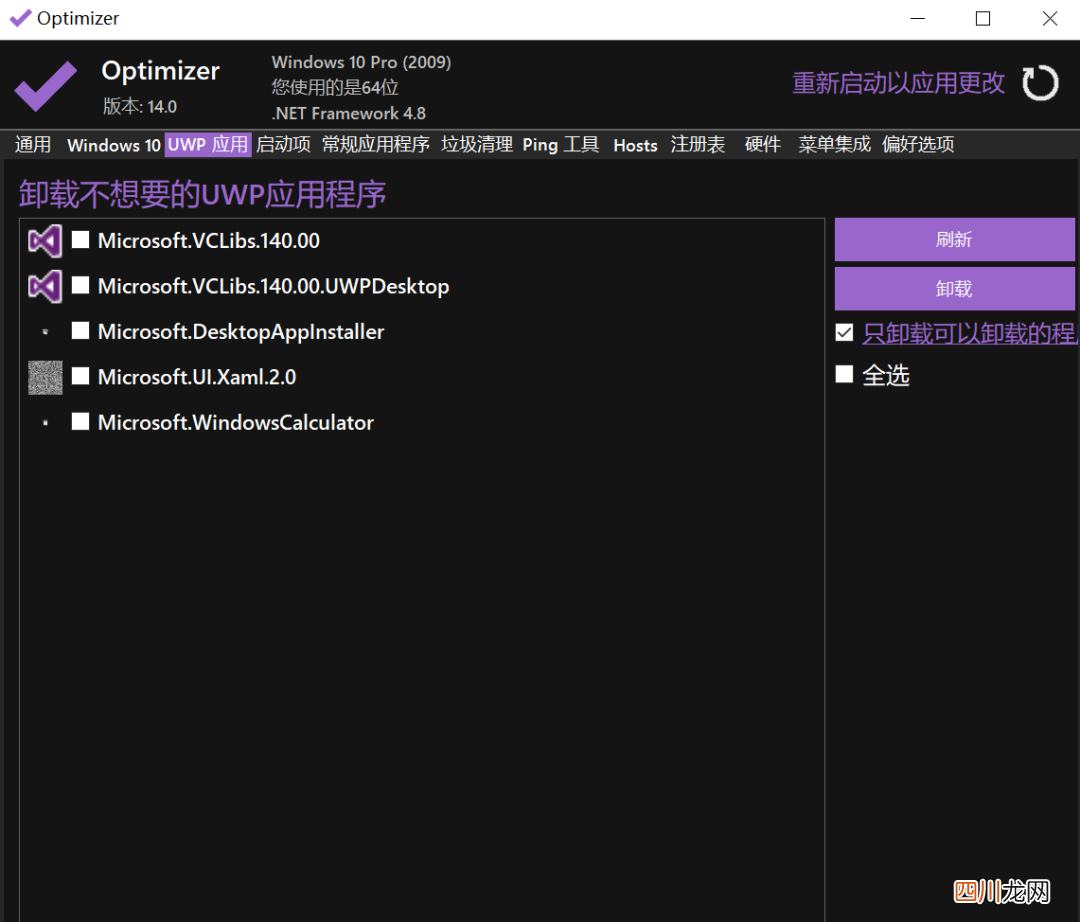The width and height of the screenshot is (1080, 922).
Task: Select the Microsoft.WindowsCalculator entry text
Action: (236, 422)
